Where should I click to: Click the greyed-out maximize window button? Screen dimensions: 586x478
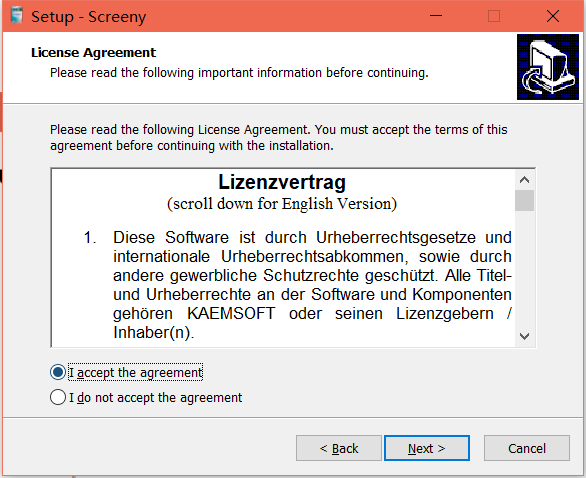tap(494, 16)
